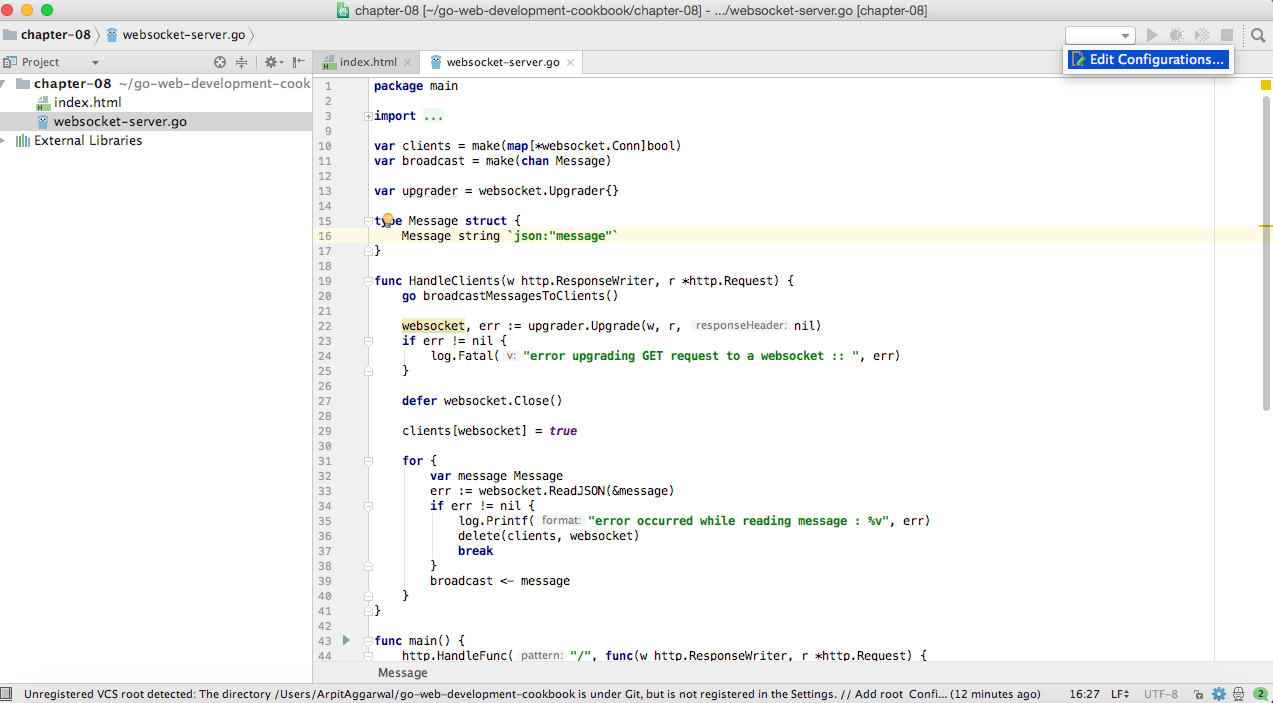Click line number 29 in the gutter

[x=324, y=431]
